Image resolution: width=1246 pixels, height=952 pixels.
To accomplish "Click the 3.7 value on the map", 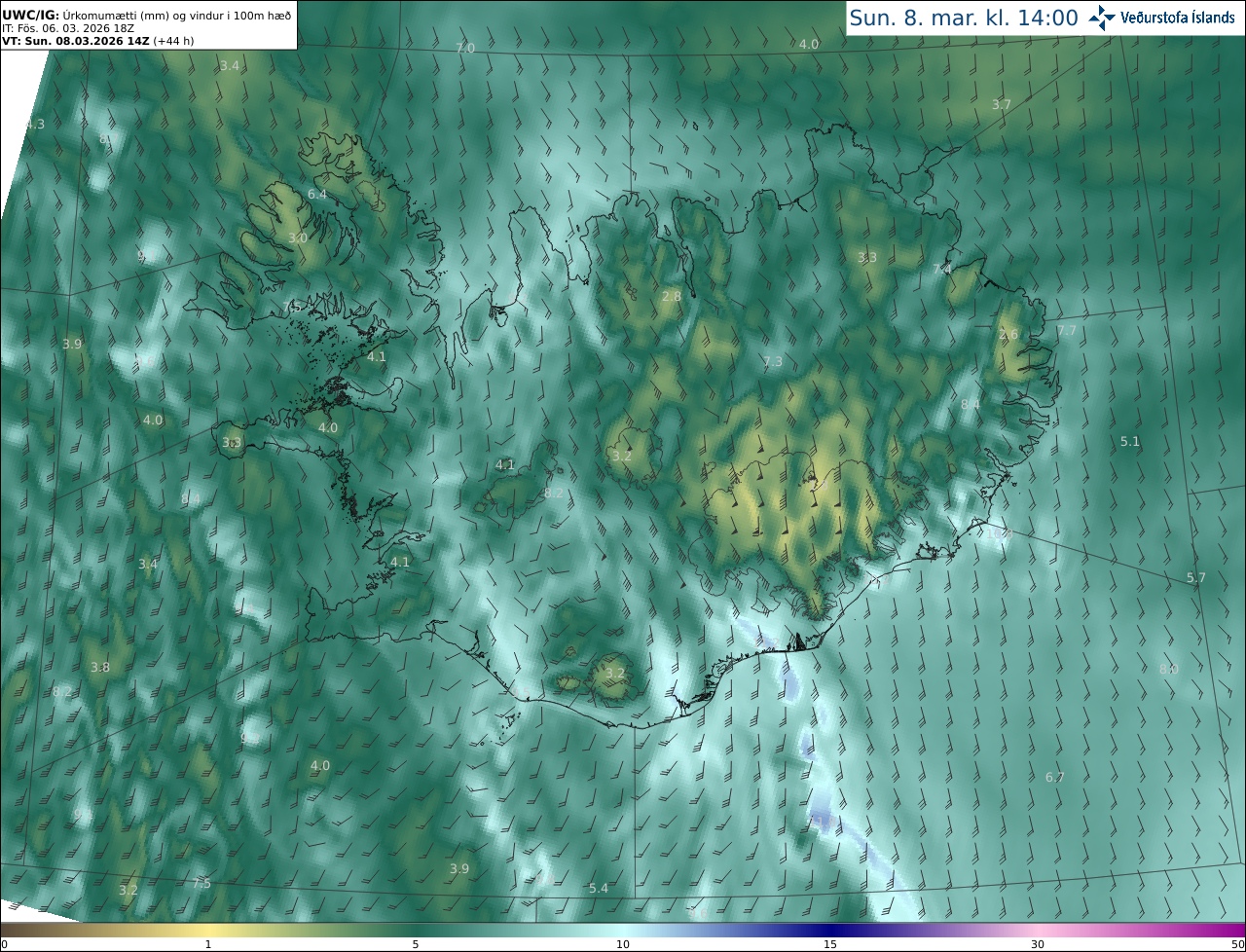I will click(1002, 104).
